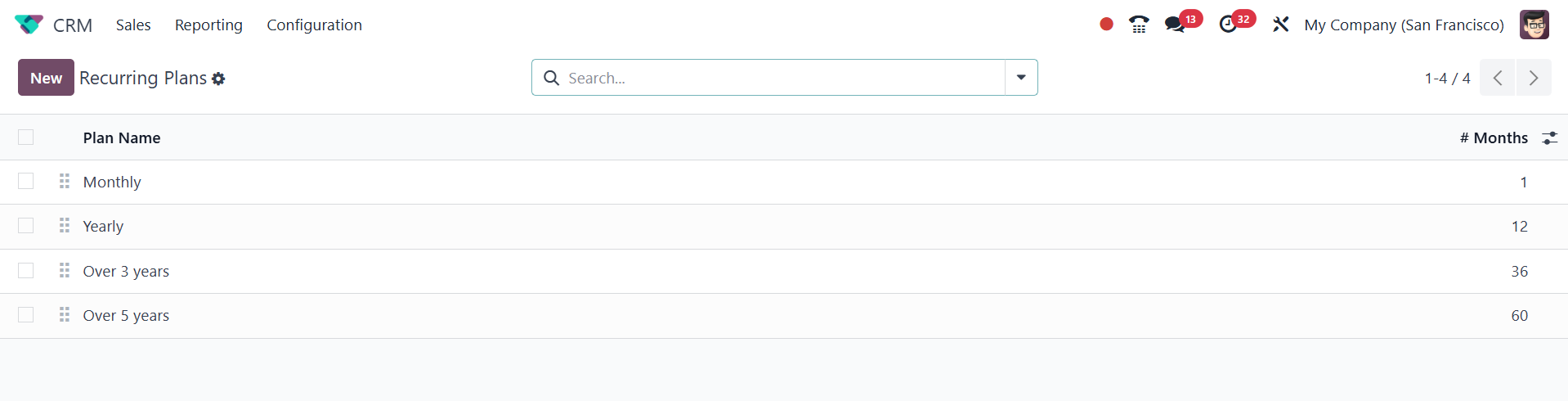
Task: Tick the Over 5 years checkbox
Action: pos(26,315)
